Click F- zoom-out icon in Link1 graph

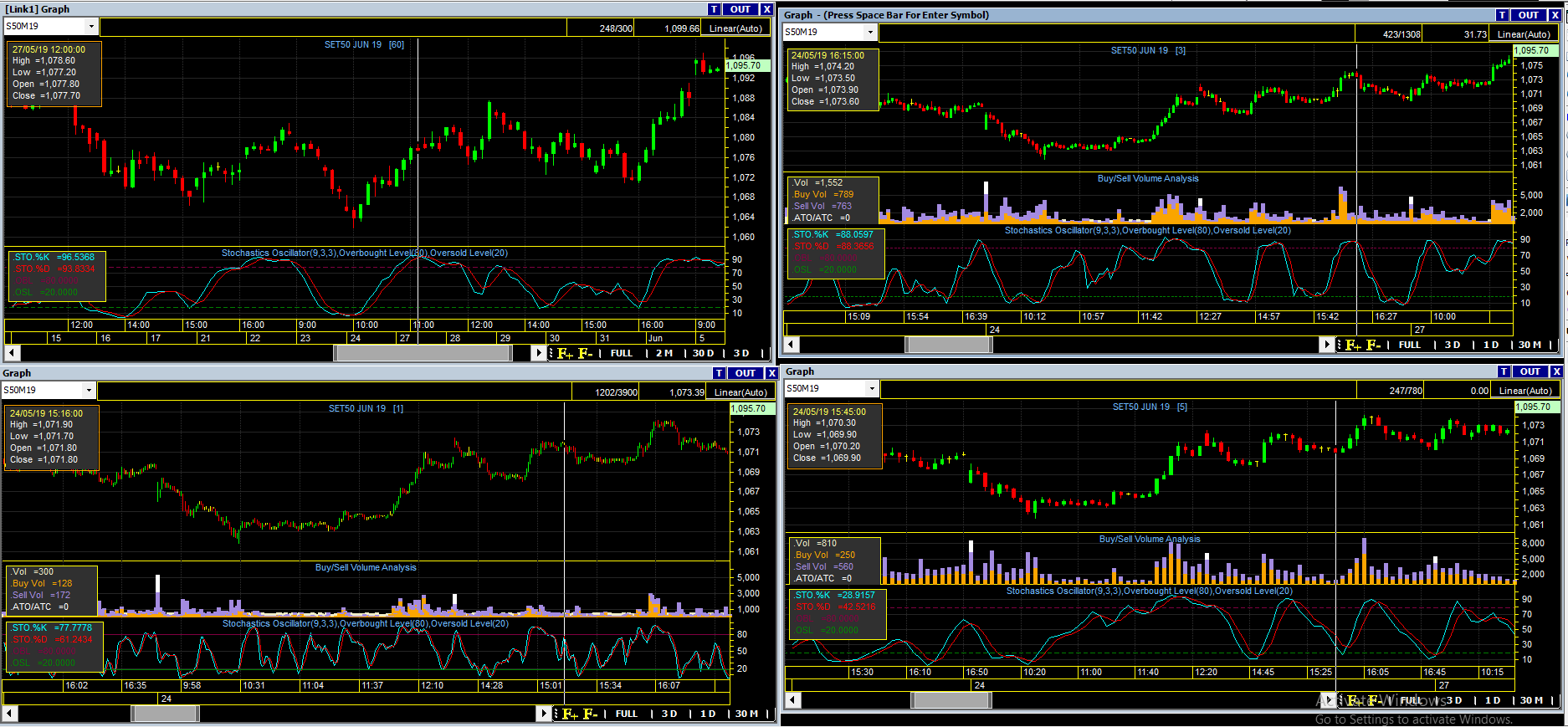(x=586, y=353)
